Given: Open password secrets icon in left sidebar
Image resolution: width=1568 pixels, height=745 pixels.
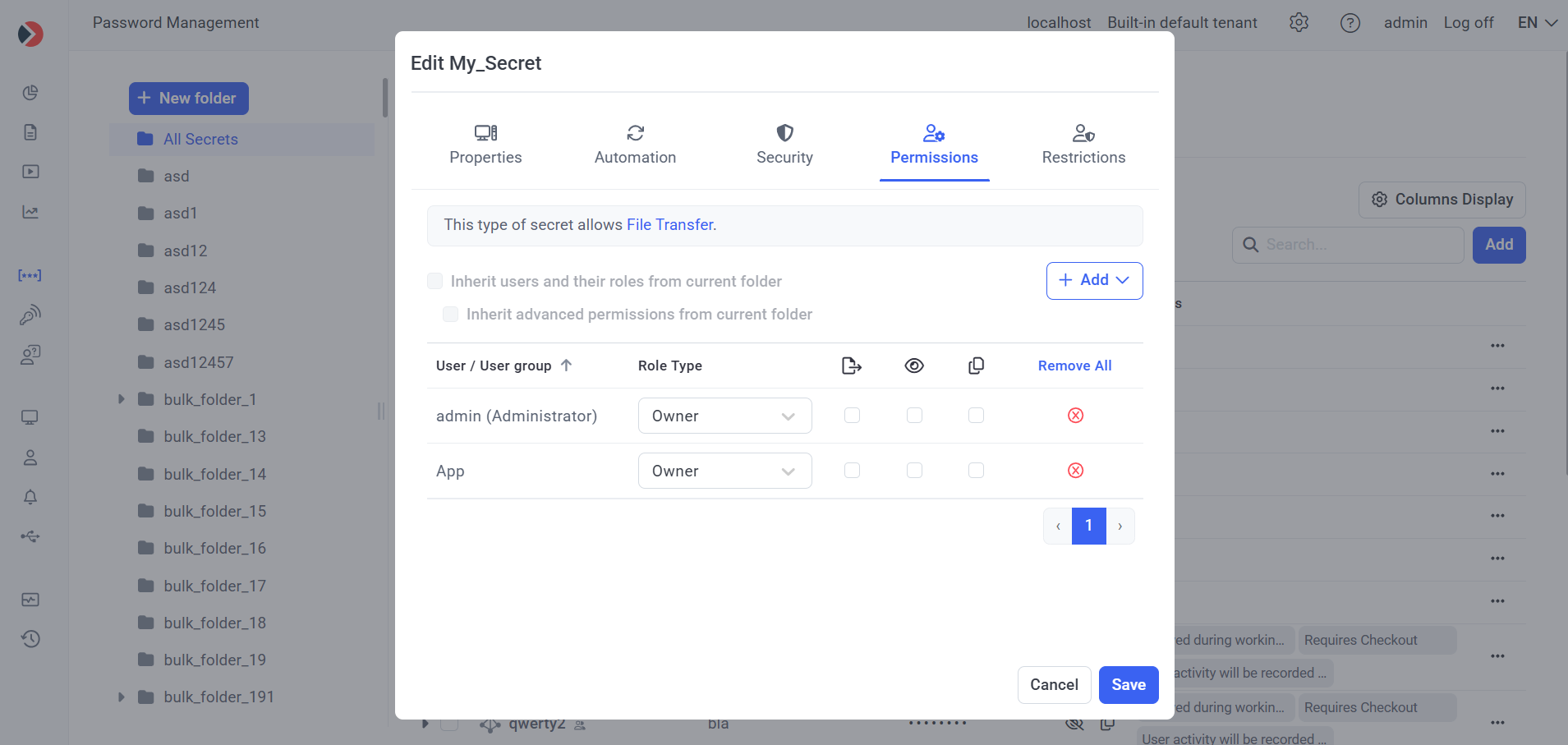Looking at the screenshot, I should 30,276.
